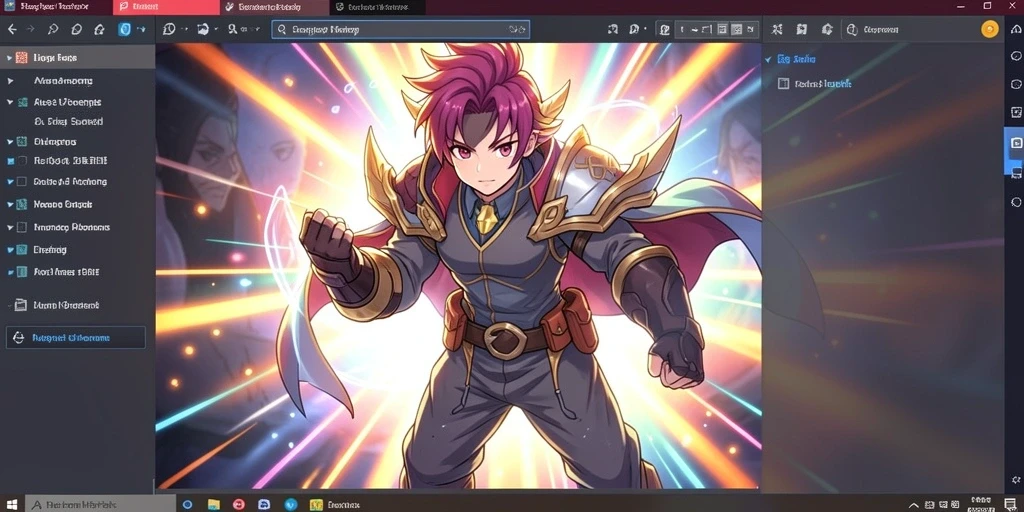
Task: Collapse the top highlighted item in the left tree
Action: 9,58
